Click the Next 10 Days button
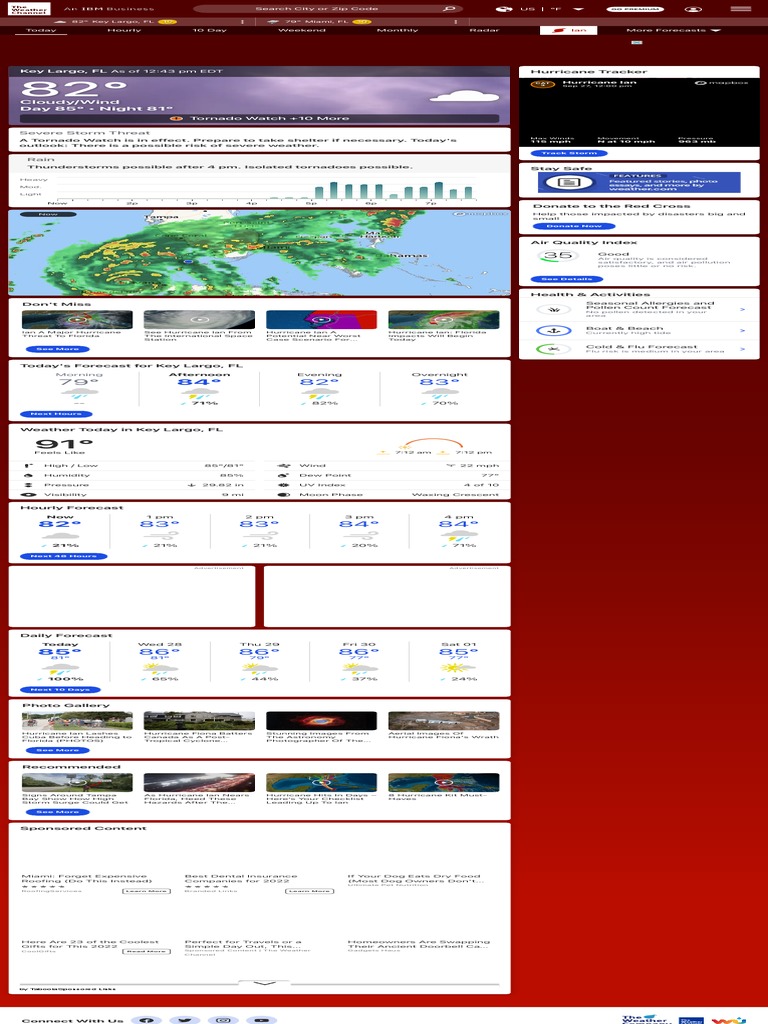768x1024 pixels. (60, 690)
